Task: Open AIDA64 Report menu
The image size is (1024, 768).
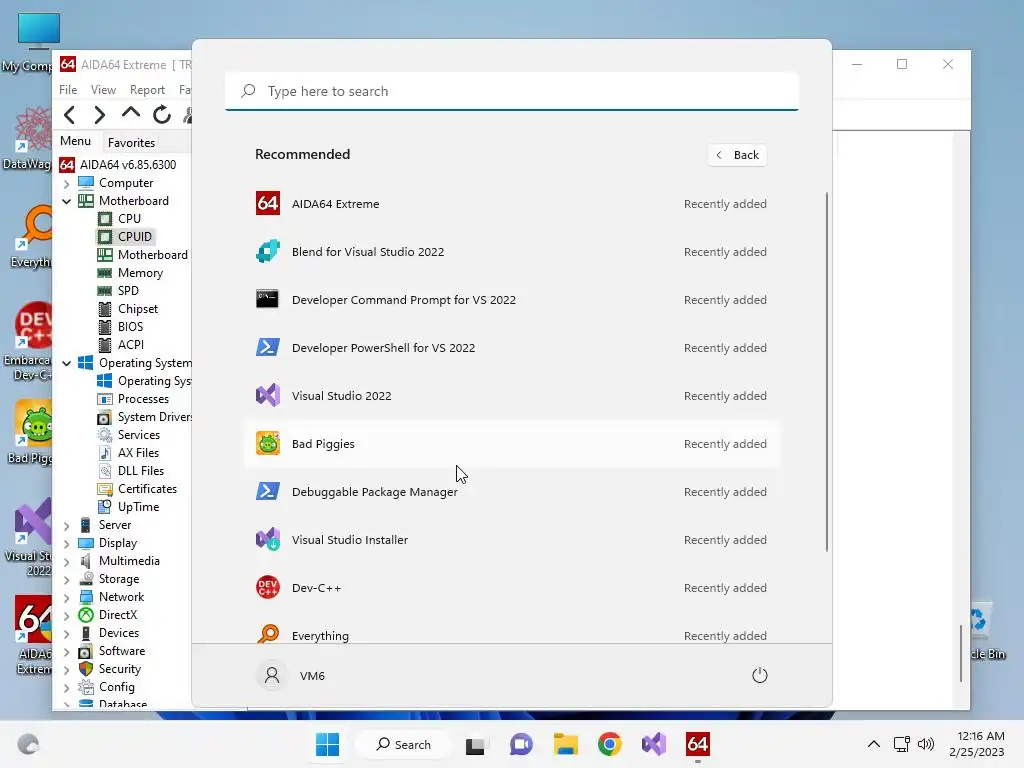Action: 147,89
